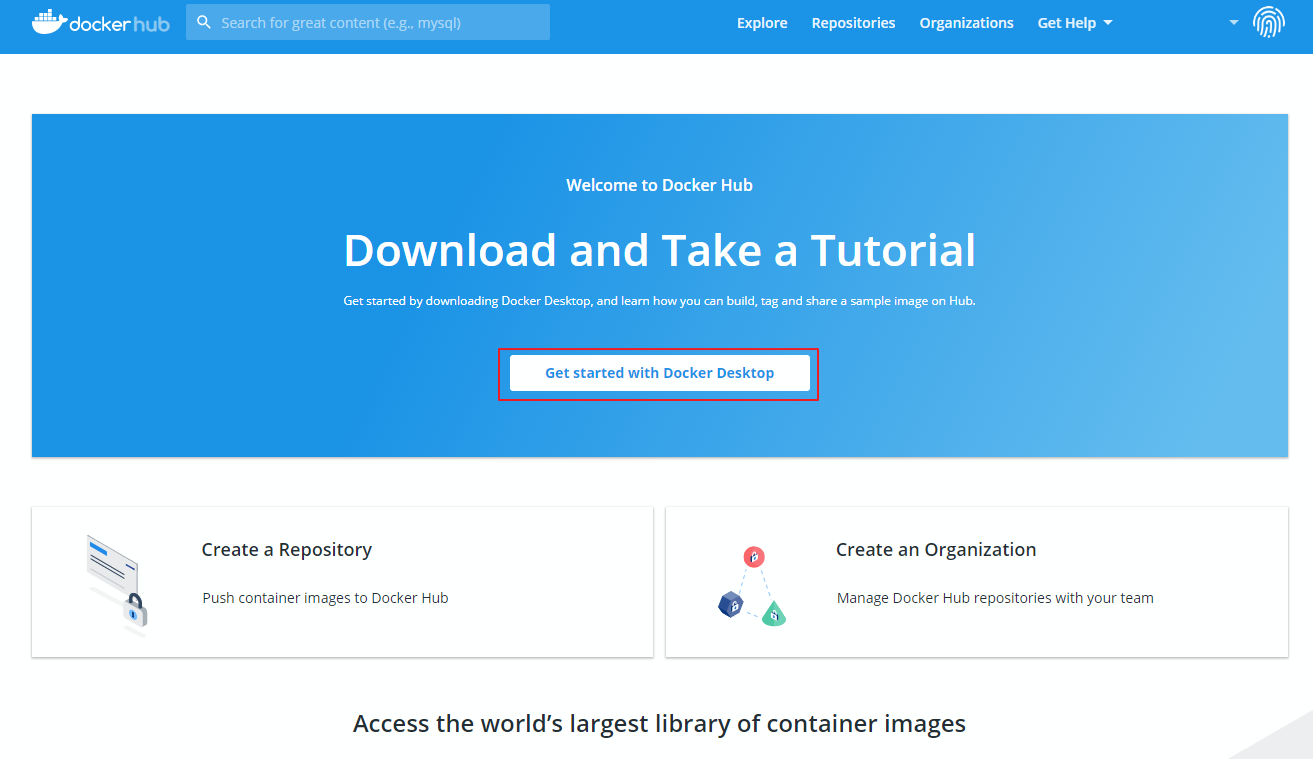Image resolution: width=1313 pixels, height=759 pixels.
Task: Open Repositories in top navigation
Action: tap(853, 23)
